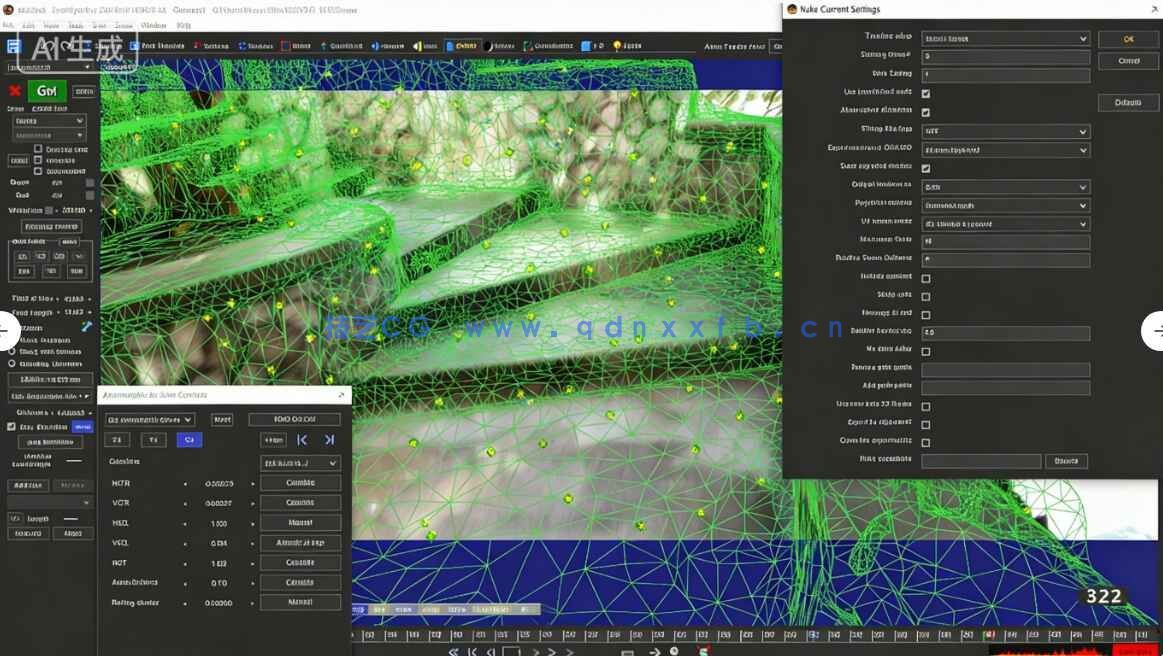This screenshot has height=656, width=1163.
Task: Open the Projection camera dropdown
Action: [1005, 203]
